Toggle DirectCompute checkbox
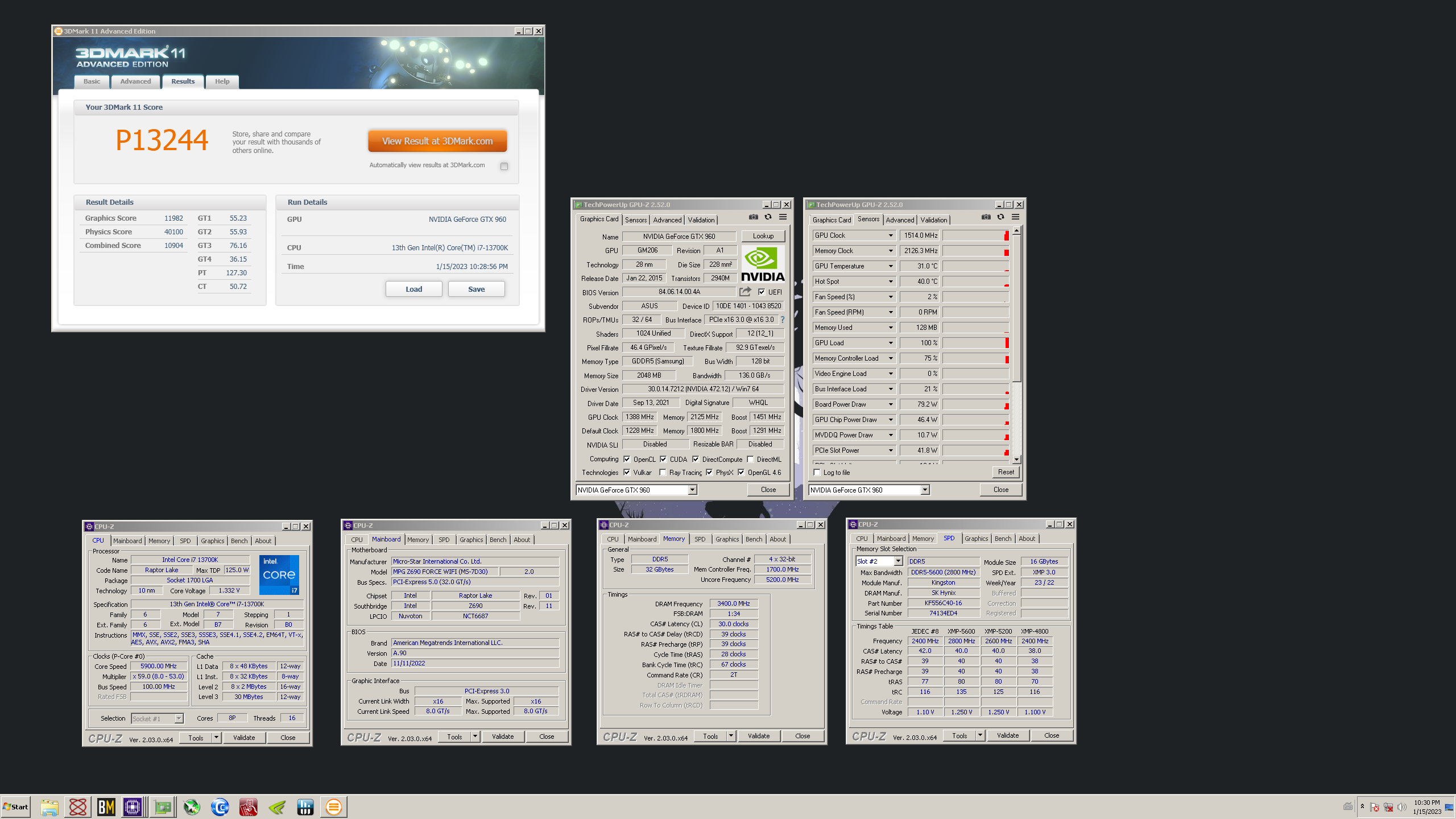 [696, 459]
